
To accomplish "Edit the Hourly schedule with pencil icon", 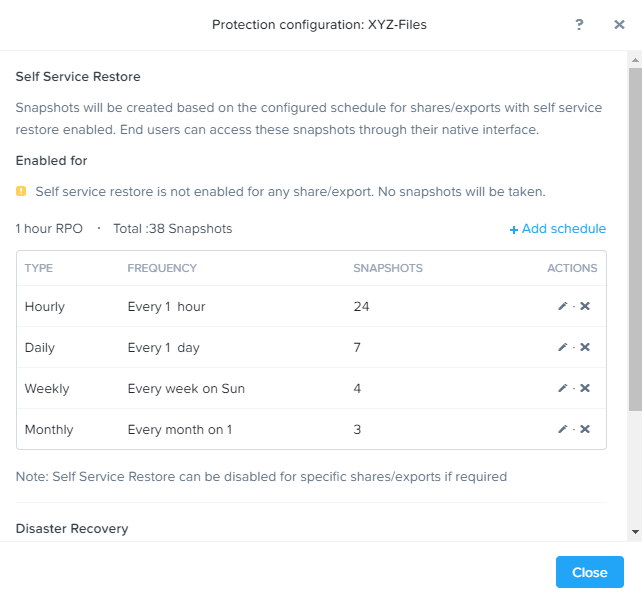I will [563, 306].
